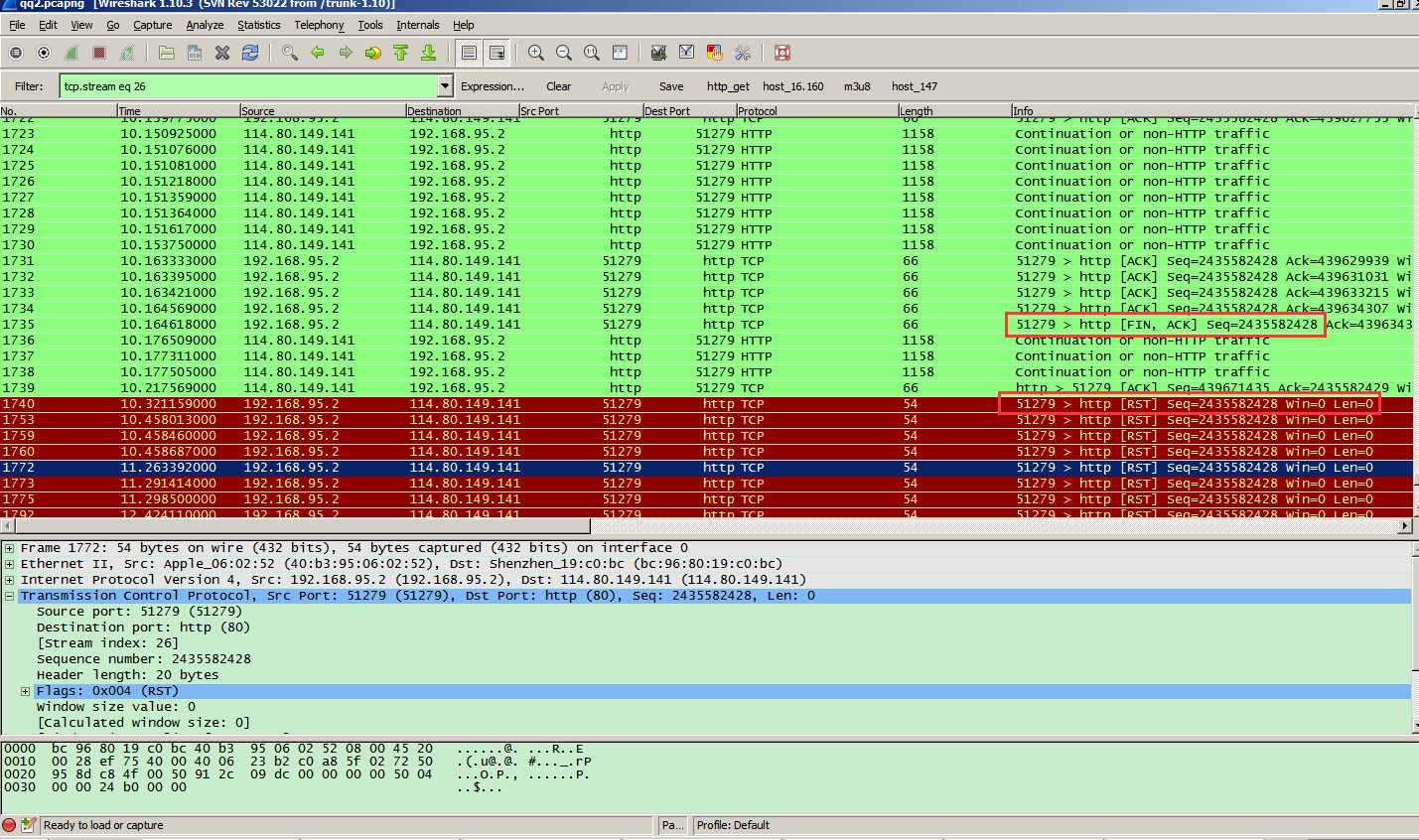Sort by the Protocol column header

tap(816, 111)
